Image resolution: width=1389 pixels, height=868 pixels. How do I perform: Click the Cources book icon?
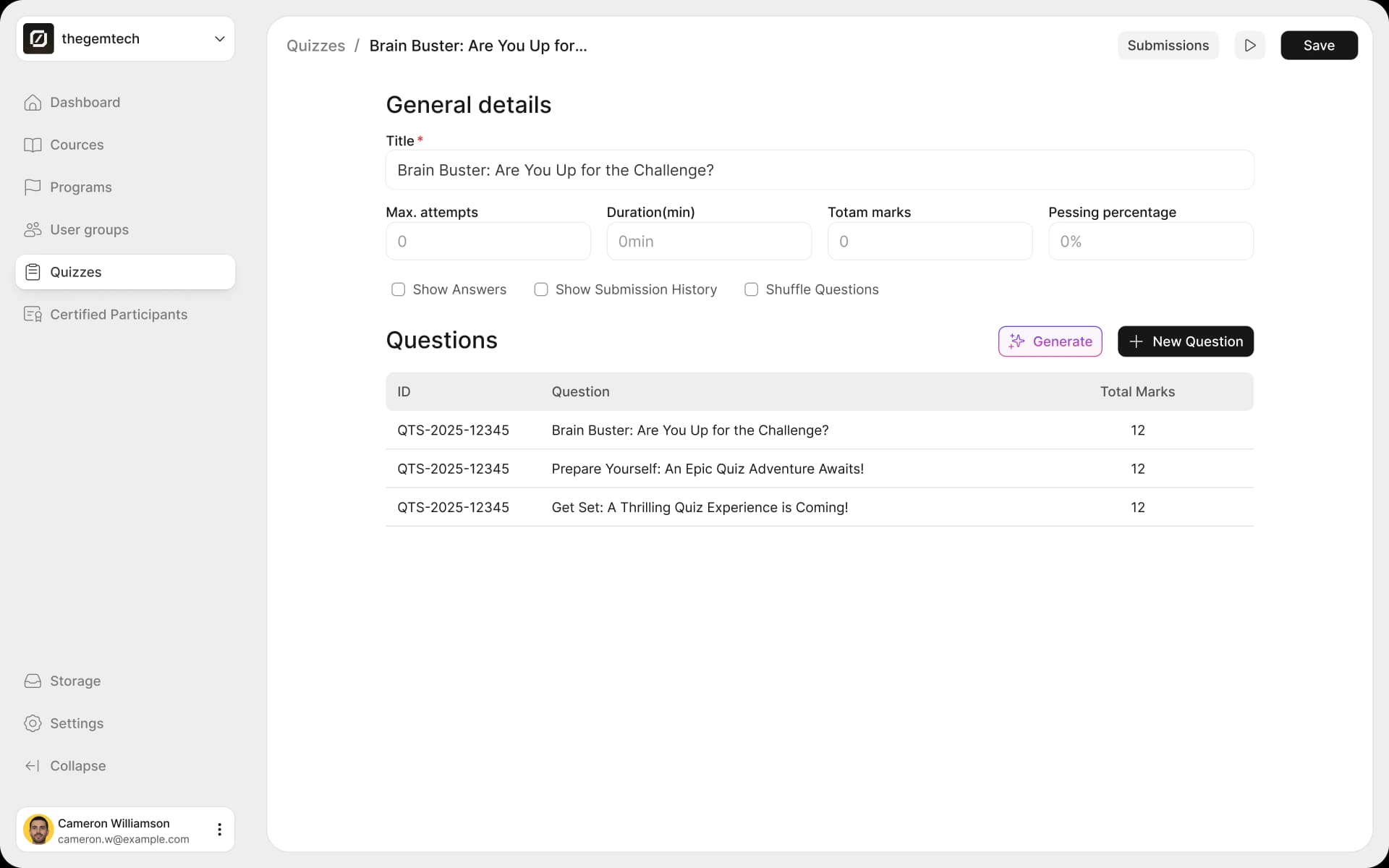33,145
